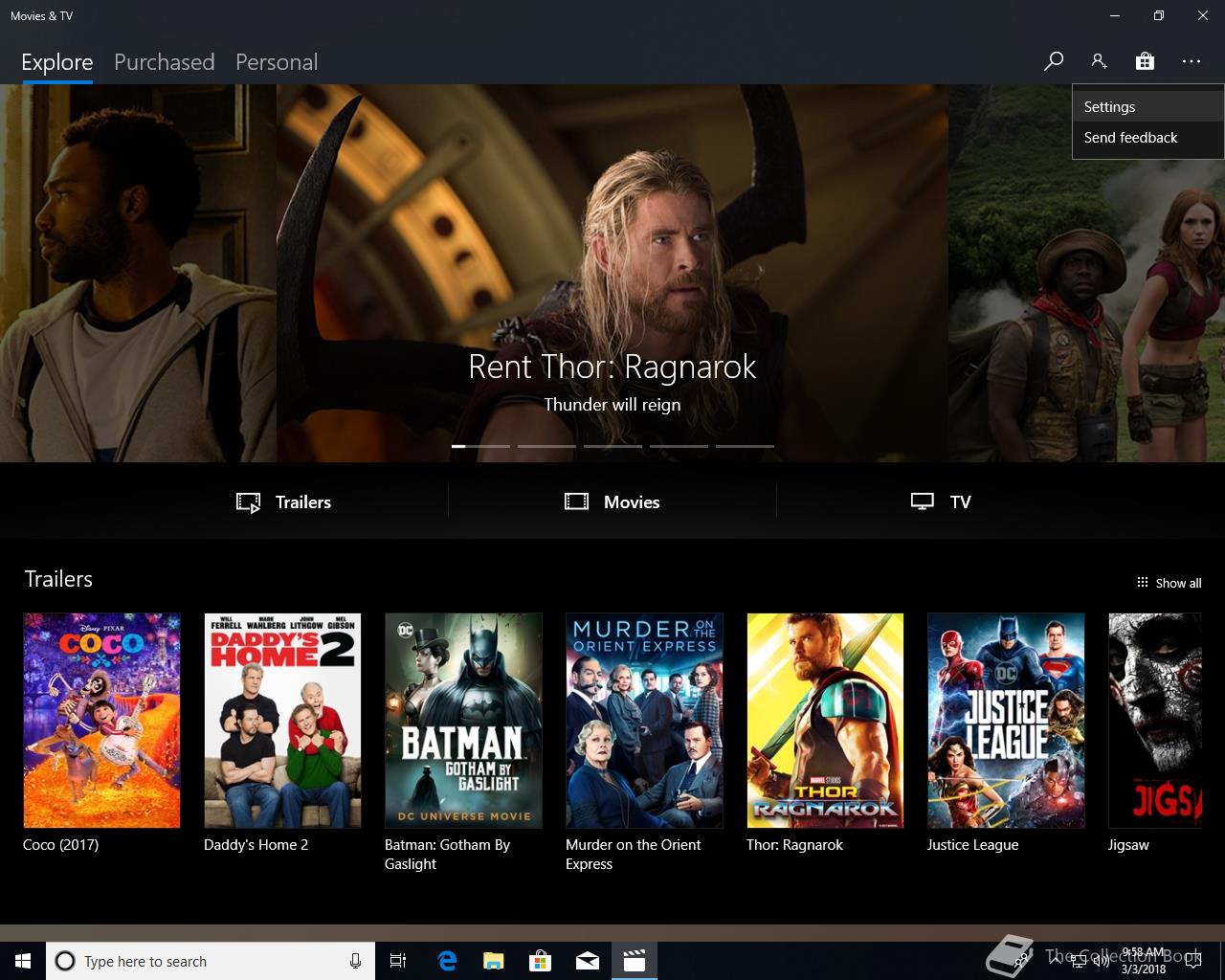
Task: Open Task View on the taskbar
Action: coord(398,961)
